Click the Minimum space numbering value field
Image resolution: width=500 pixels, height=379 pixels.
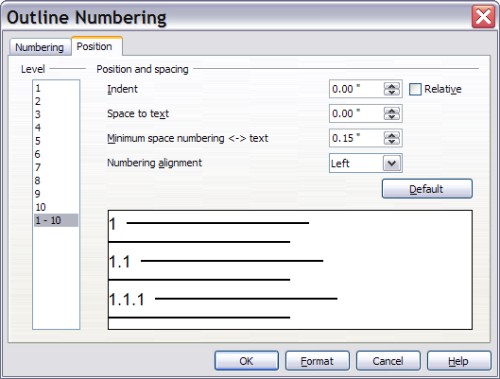click(x=356, y=138)
